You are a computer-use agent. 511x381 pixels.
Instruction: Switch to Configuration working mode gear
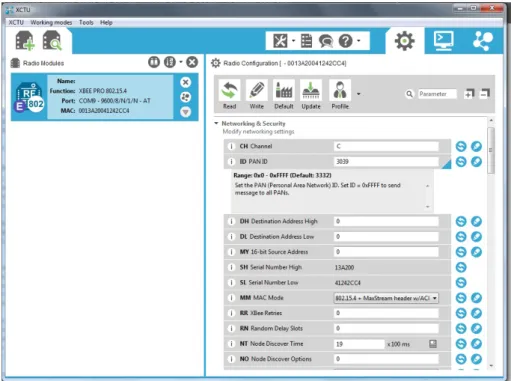[x=404, y=41]
